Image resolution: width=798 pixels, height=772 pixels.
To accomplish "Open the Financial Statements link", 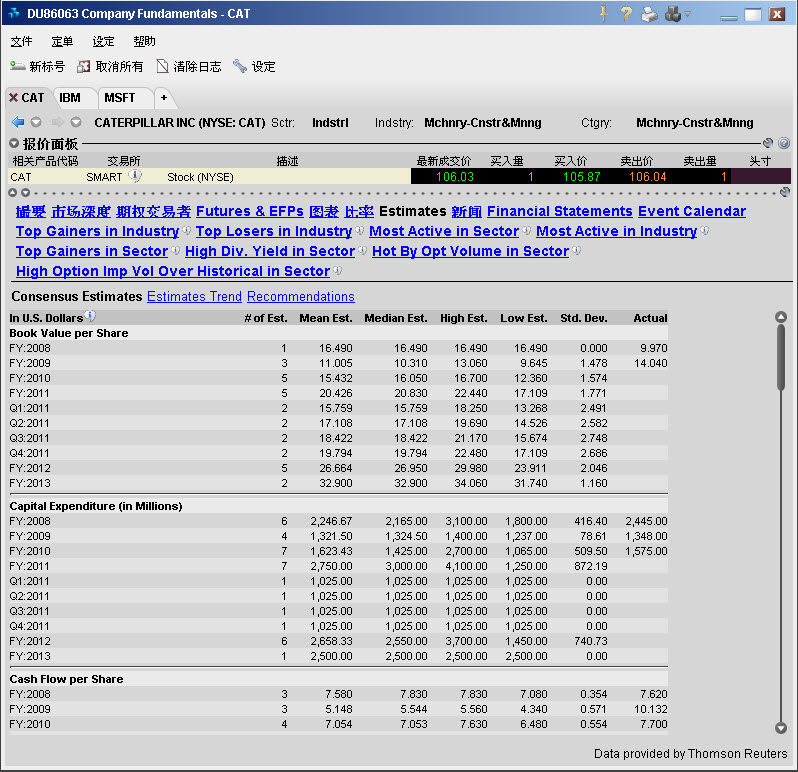I will click(559, 212).
